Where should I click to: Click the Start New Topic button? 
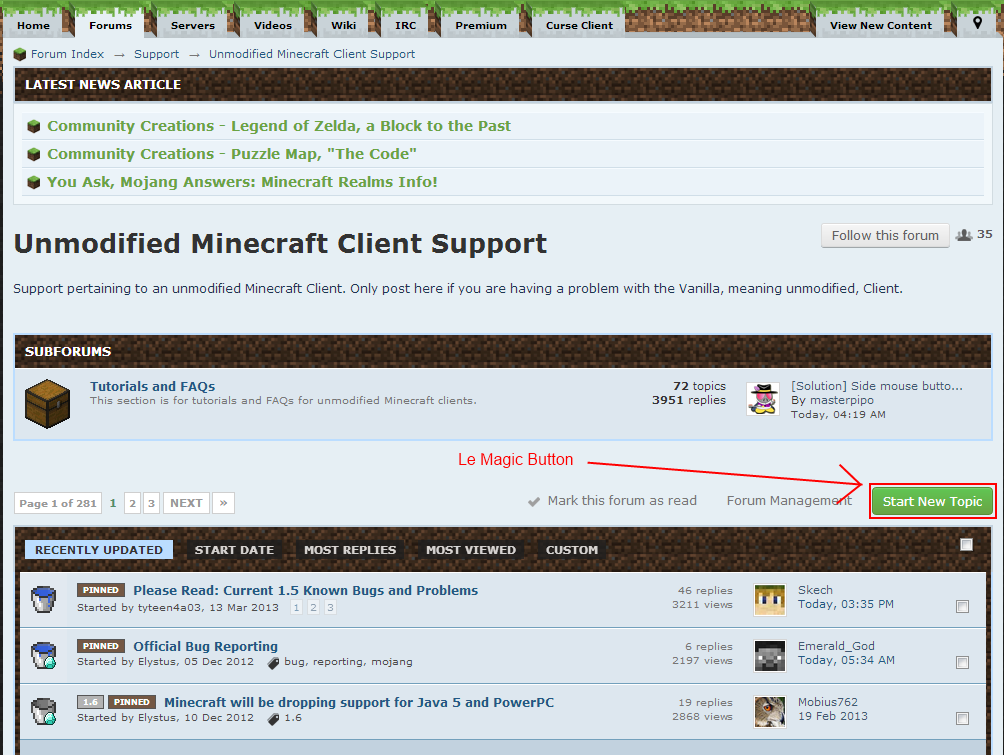(932, 501)
